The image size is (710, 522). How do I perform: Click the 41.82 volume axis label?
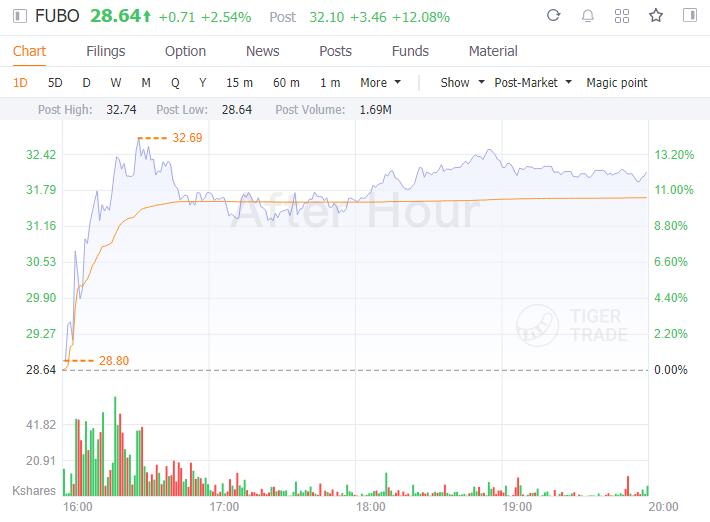click(x=41, y=425)
